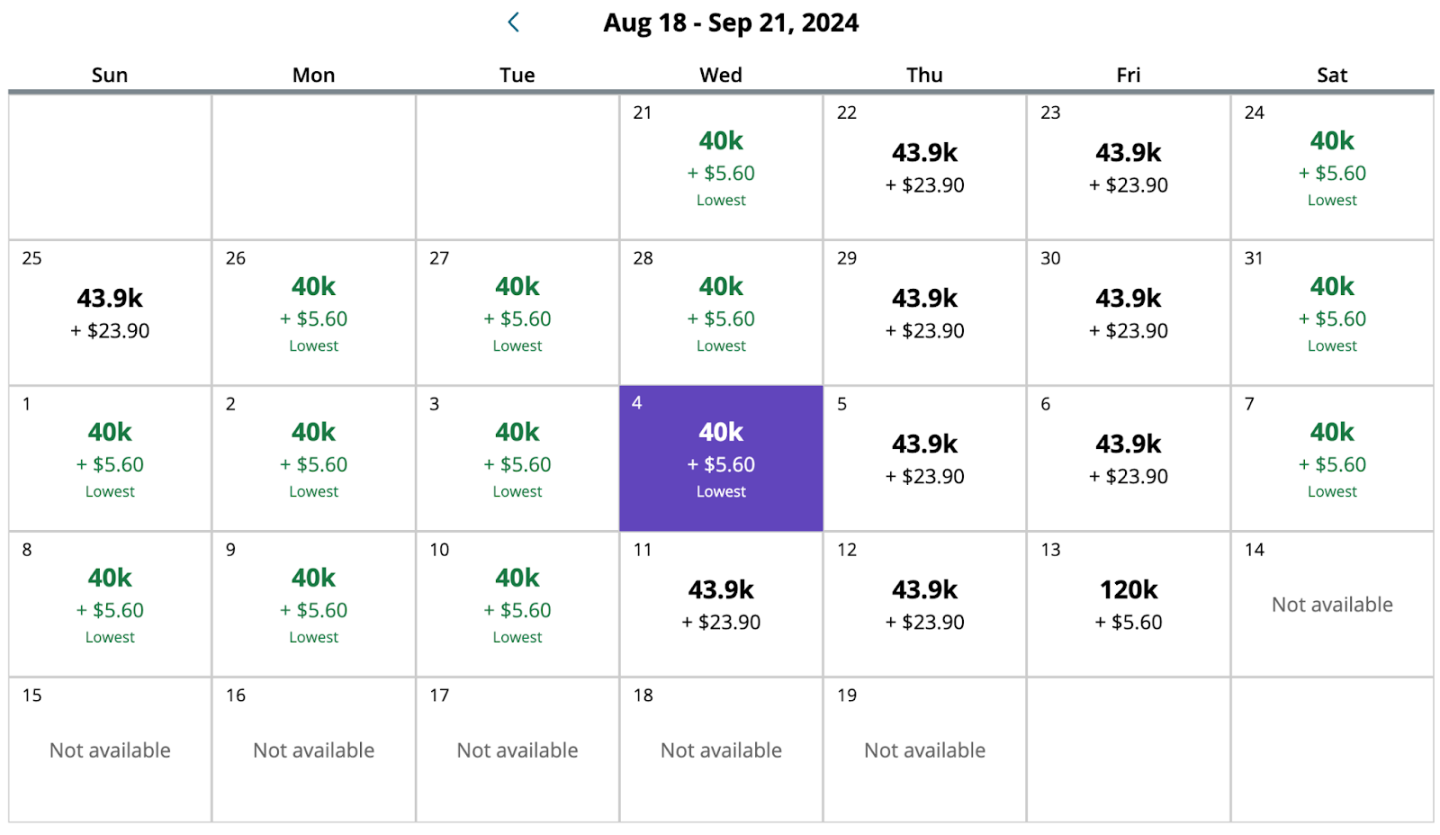Select Tuesday August 27 date cell

pyautogui.click(x=517, y=313)
